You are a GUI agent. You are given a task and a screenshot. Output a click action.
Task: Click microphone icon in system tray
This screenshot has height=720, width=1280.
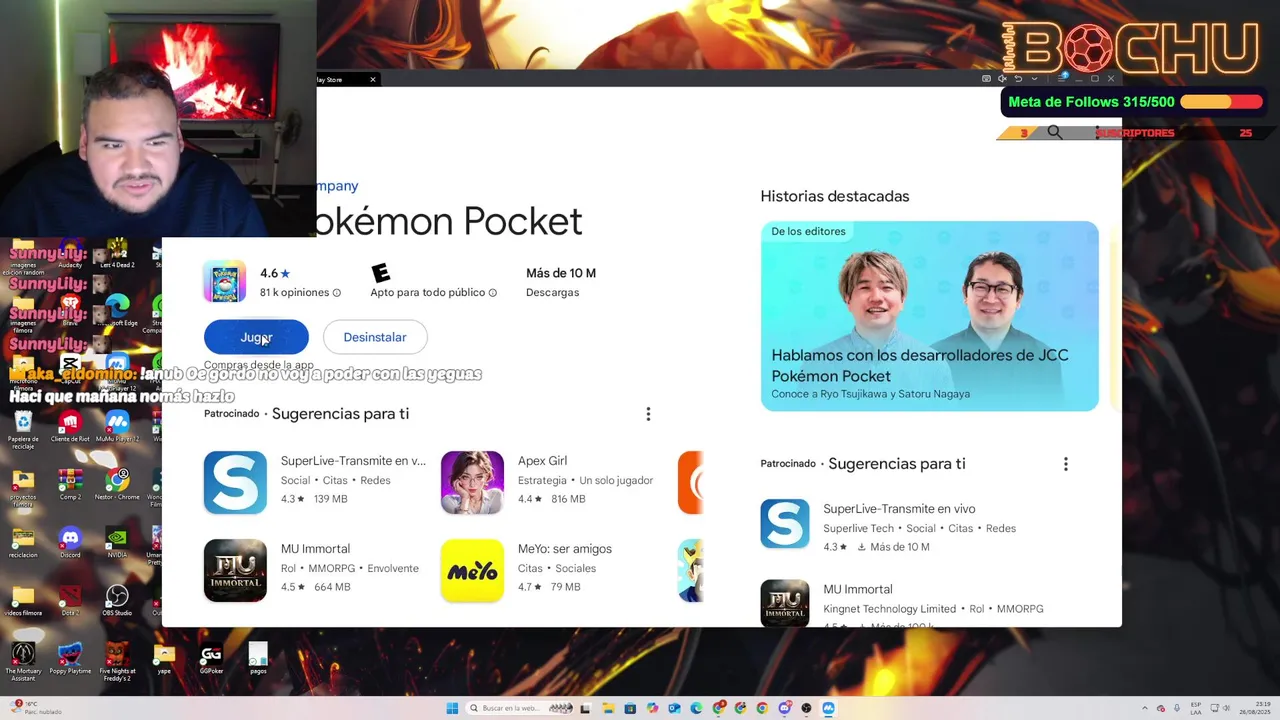1176,708
